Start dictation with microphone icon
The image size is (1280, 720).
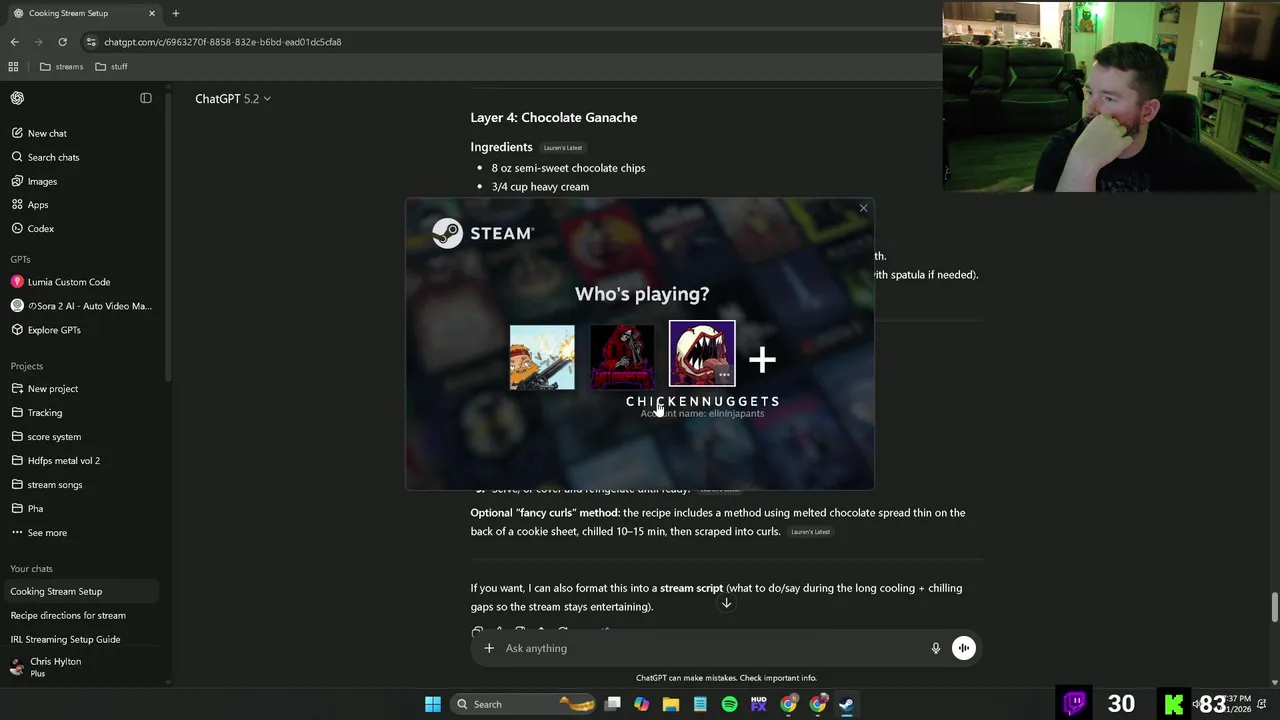[x=936, y=648]
